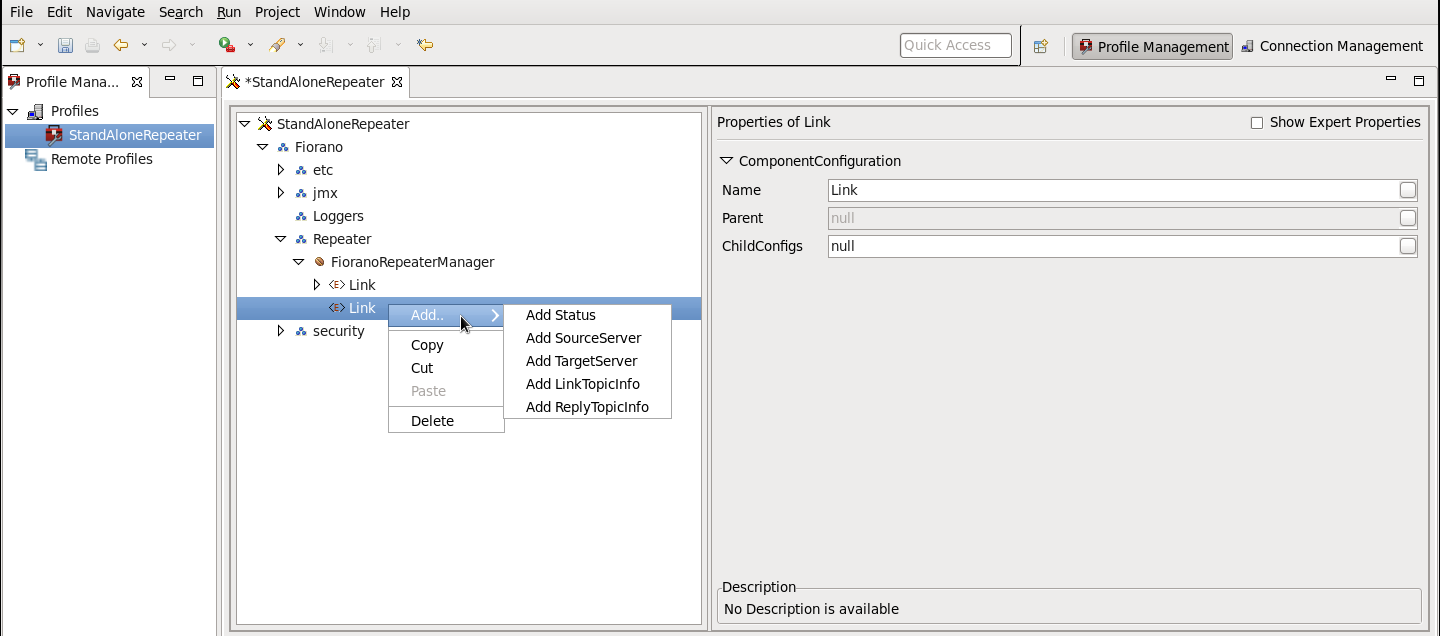
Task: Click the Name field containing Link
Action: [x=1113, y=190]
